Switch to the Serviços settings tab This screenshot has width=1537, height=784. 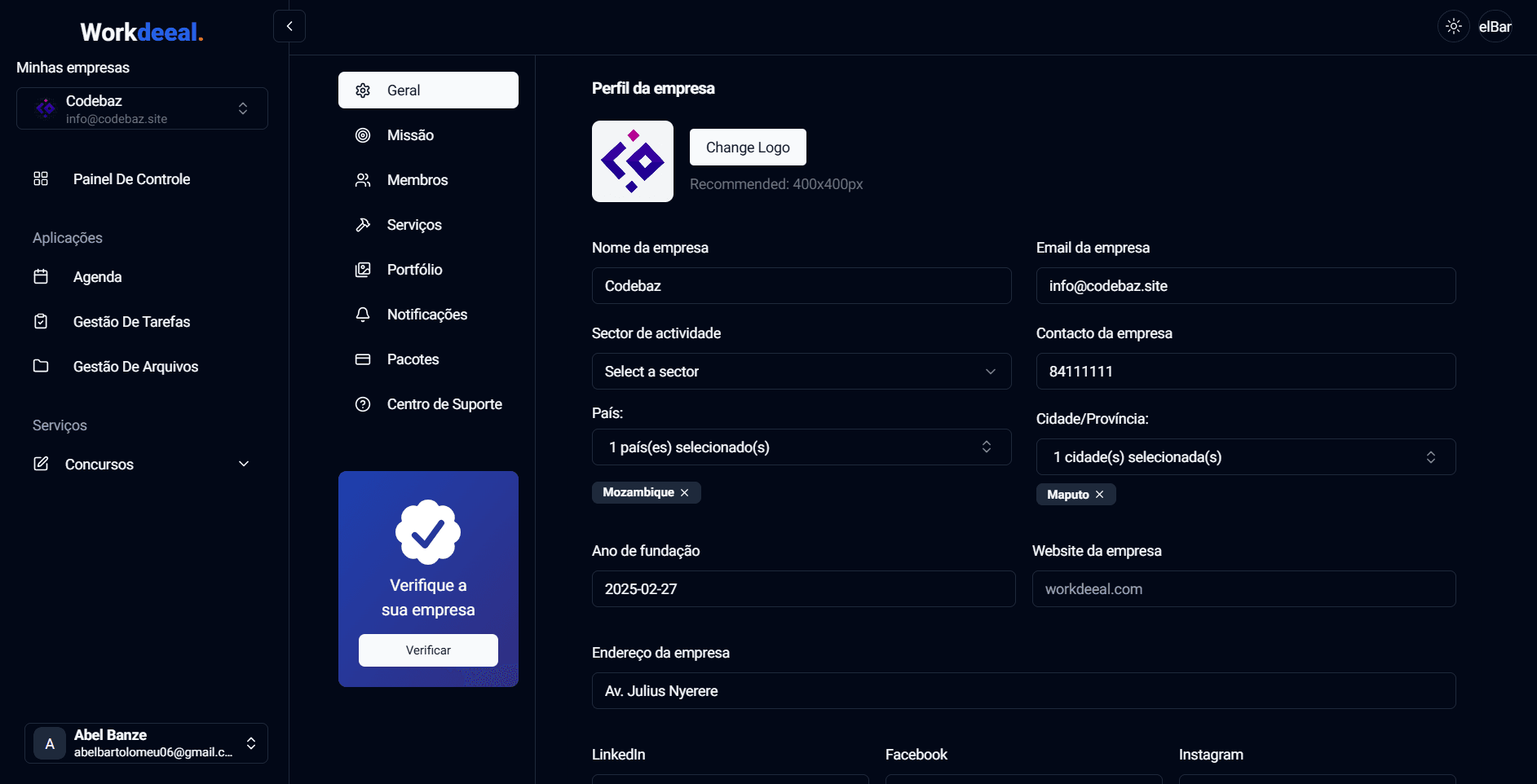(428, 225)
